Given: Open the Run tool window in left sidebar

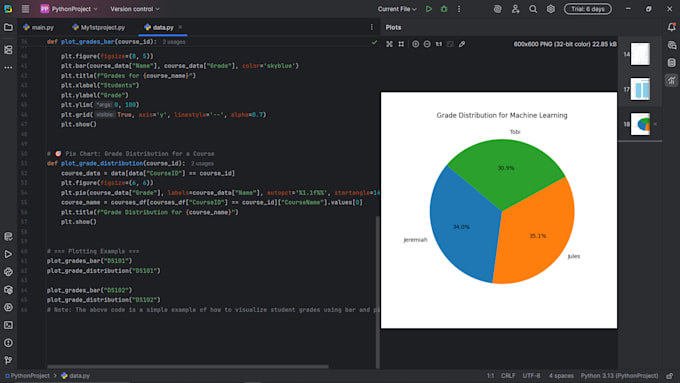Looking at the screenshot, I should (x=8, y=254).
